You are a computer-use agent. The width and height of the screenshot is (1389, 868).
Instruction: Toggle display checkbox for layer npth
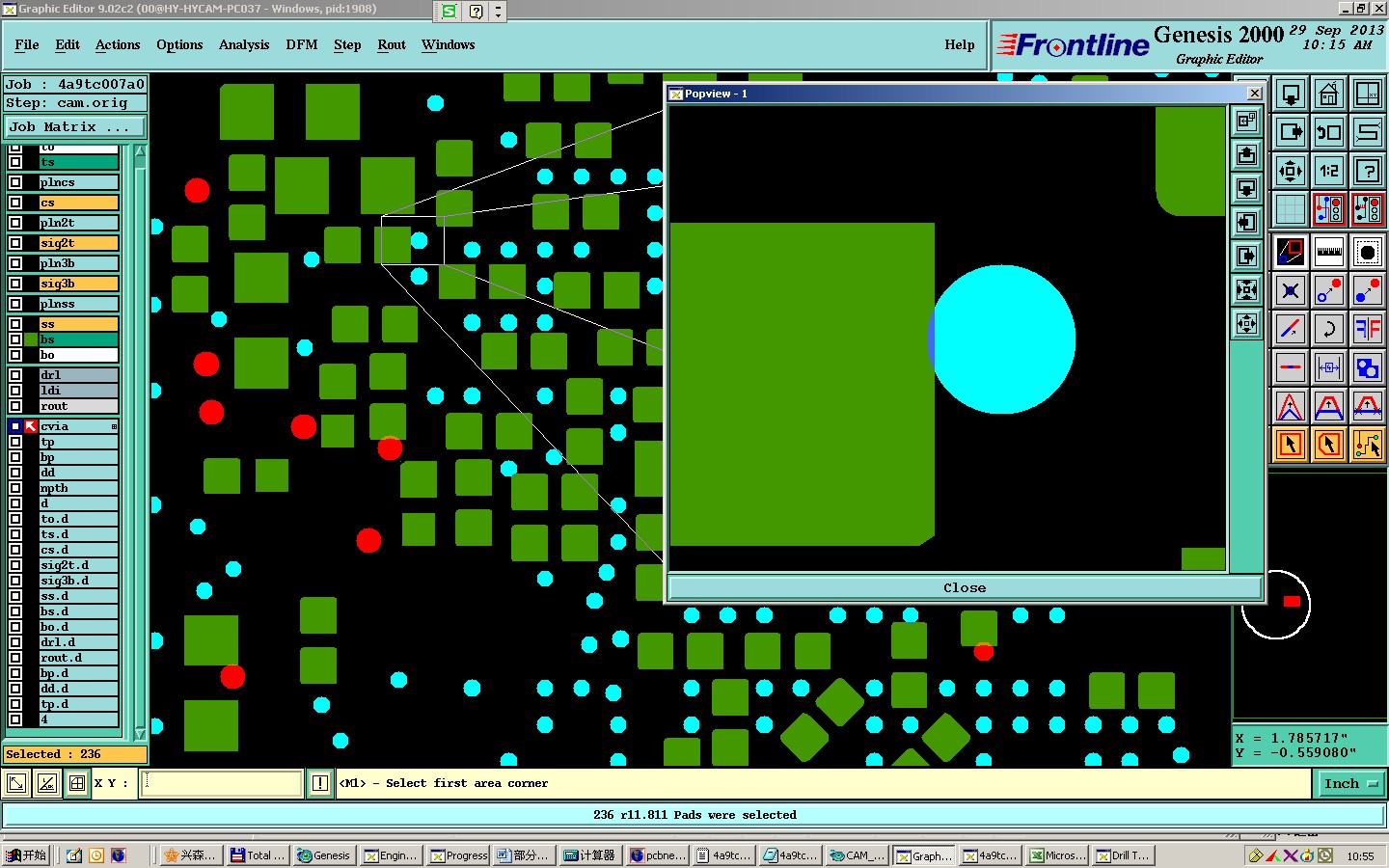(x=15, y=488)
